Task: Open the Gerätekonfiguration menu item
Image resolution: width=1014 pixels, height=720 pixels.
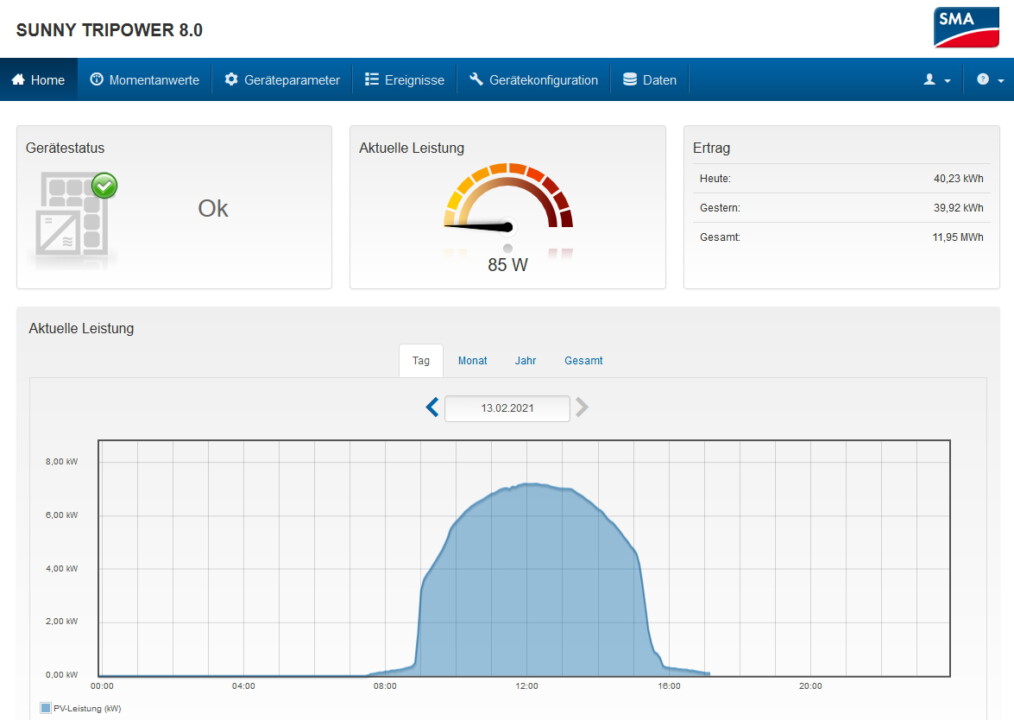Action: (534, 80)
